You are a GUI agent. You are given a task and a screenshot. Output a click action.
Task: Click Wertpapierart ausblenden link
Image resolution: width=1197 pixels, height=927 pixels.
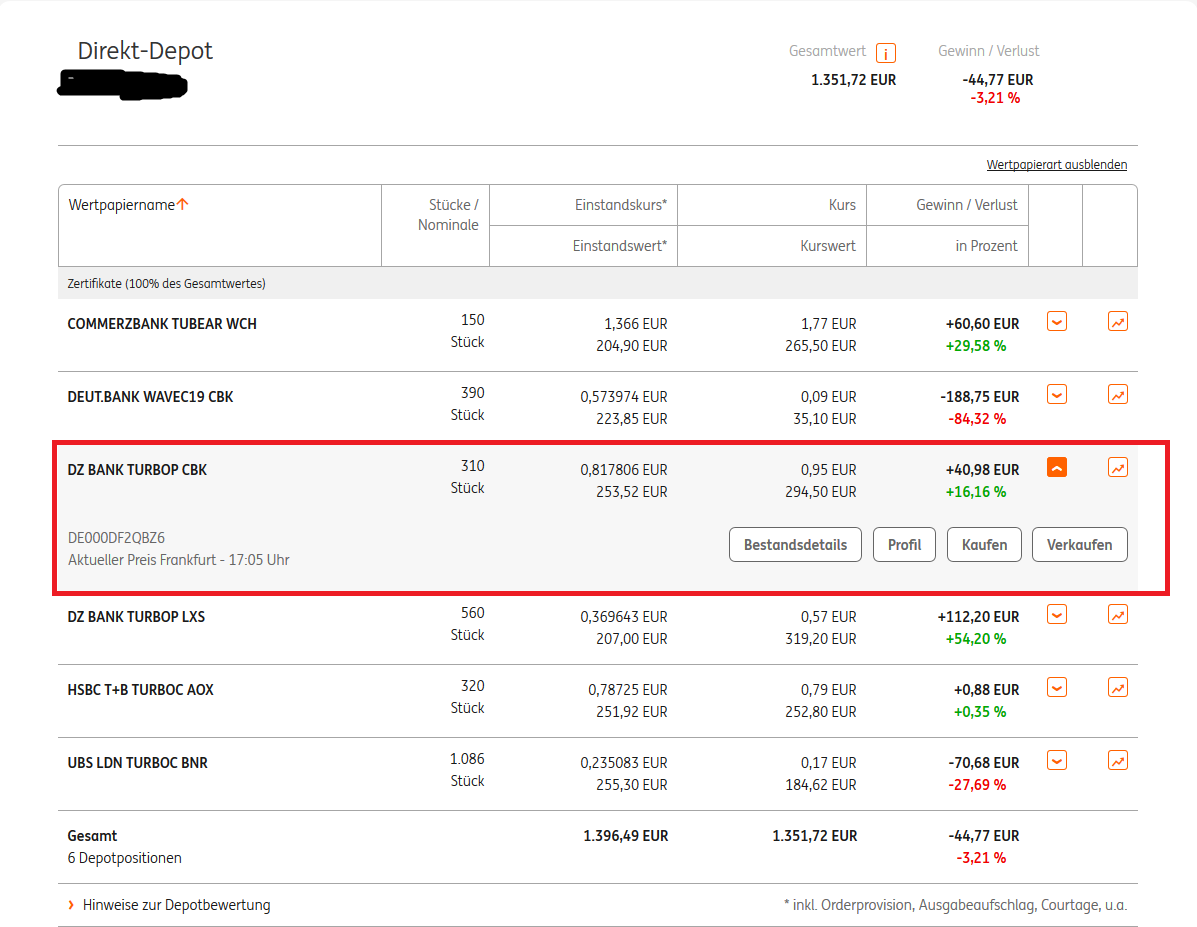[x=1056, y=165]
